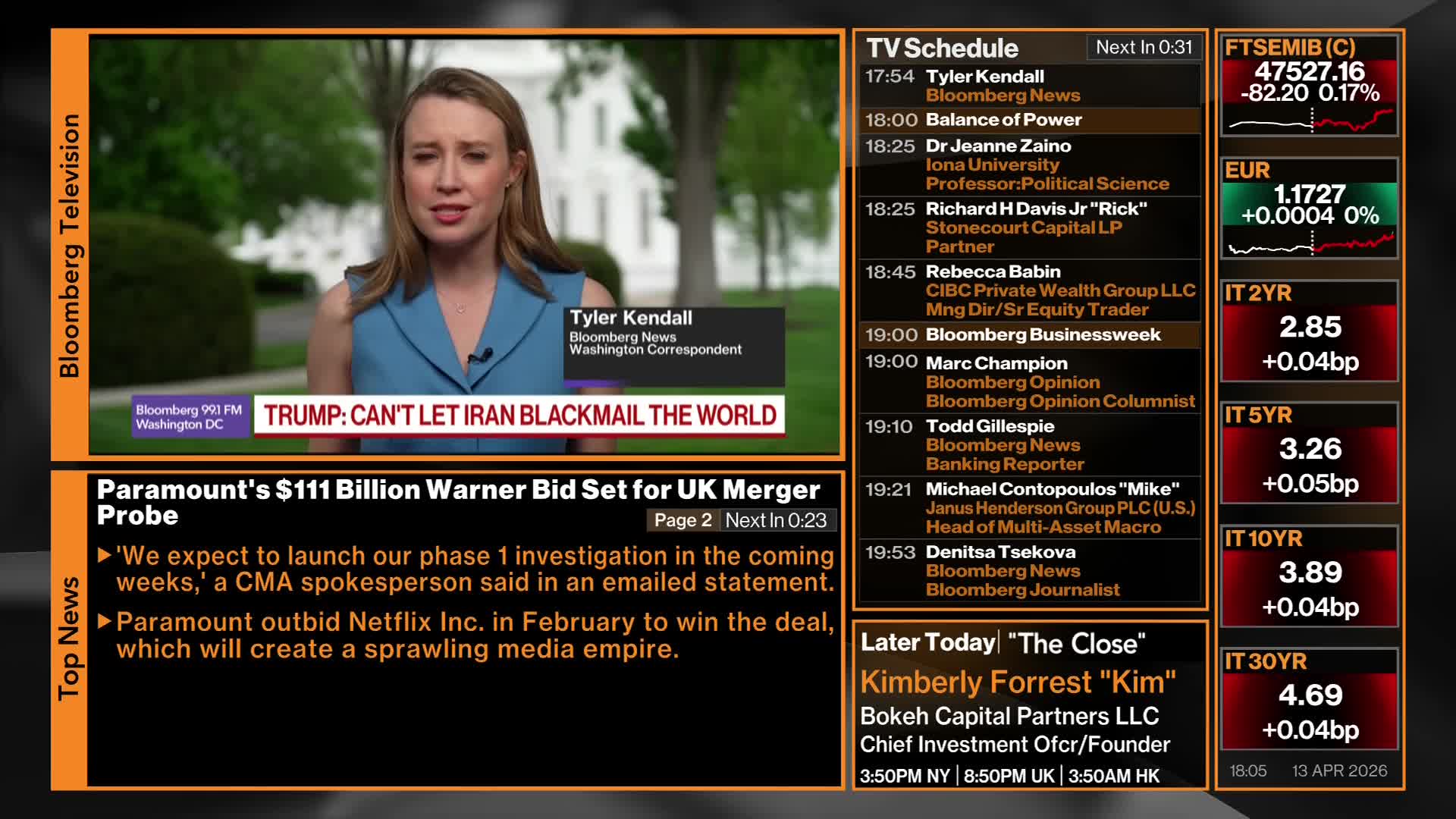Click the TV Schedule Next In countdown

1144,47
